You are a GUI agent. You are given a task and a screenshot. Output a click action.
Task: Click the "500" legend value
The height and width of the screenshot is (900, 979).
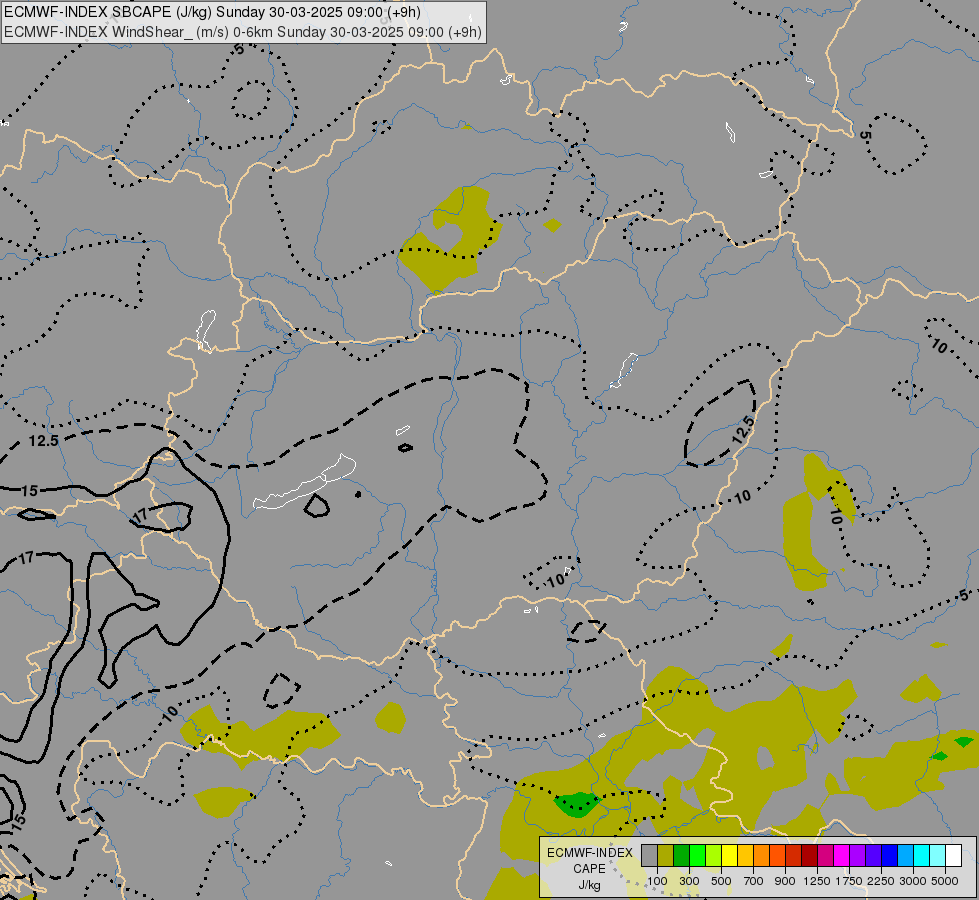721,881
